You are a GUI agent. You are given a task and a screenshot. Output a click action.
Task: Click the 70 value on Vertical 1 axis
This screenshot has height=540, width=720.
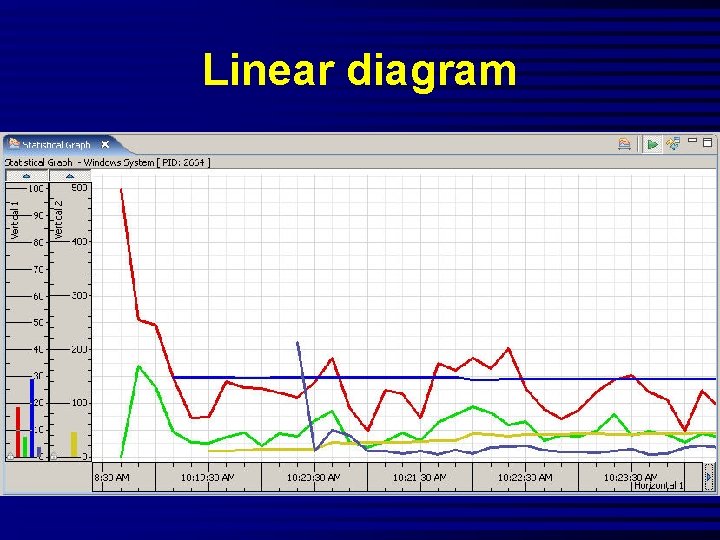click(38, 269)
